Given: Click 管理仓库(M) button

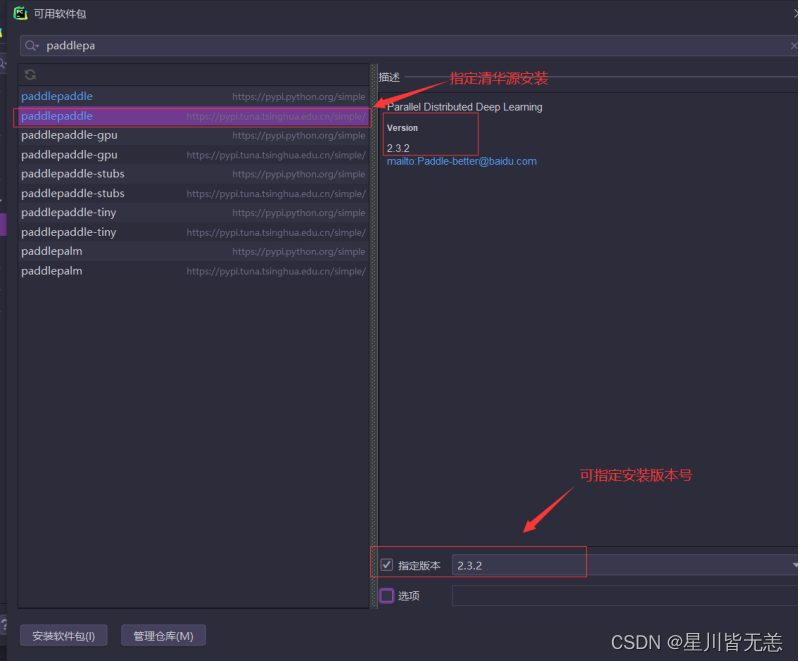Looking at the screenshot, I should tap(164, 636).
